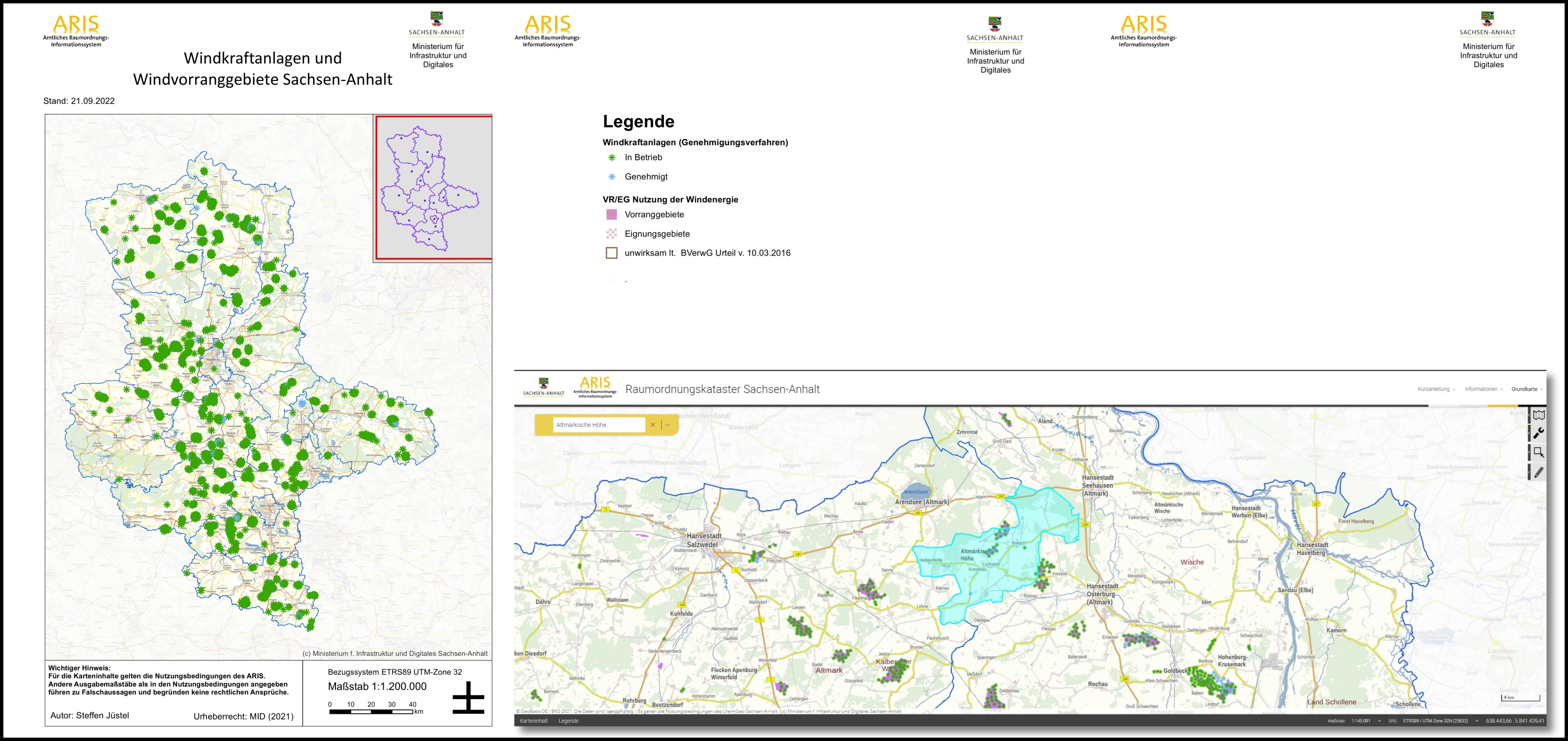This screenshot has height=741, width=1568.
Task: Open the Grundkarte dropdown menu
Action: (1527, 389)
